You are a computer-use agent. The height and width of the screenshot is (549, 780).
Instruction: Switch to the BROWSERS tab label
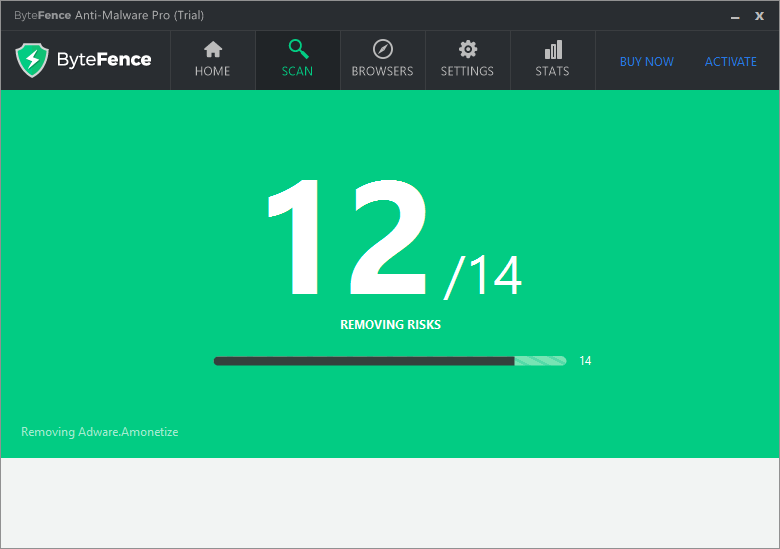(383, 71)
